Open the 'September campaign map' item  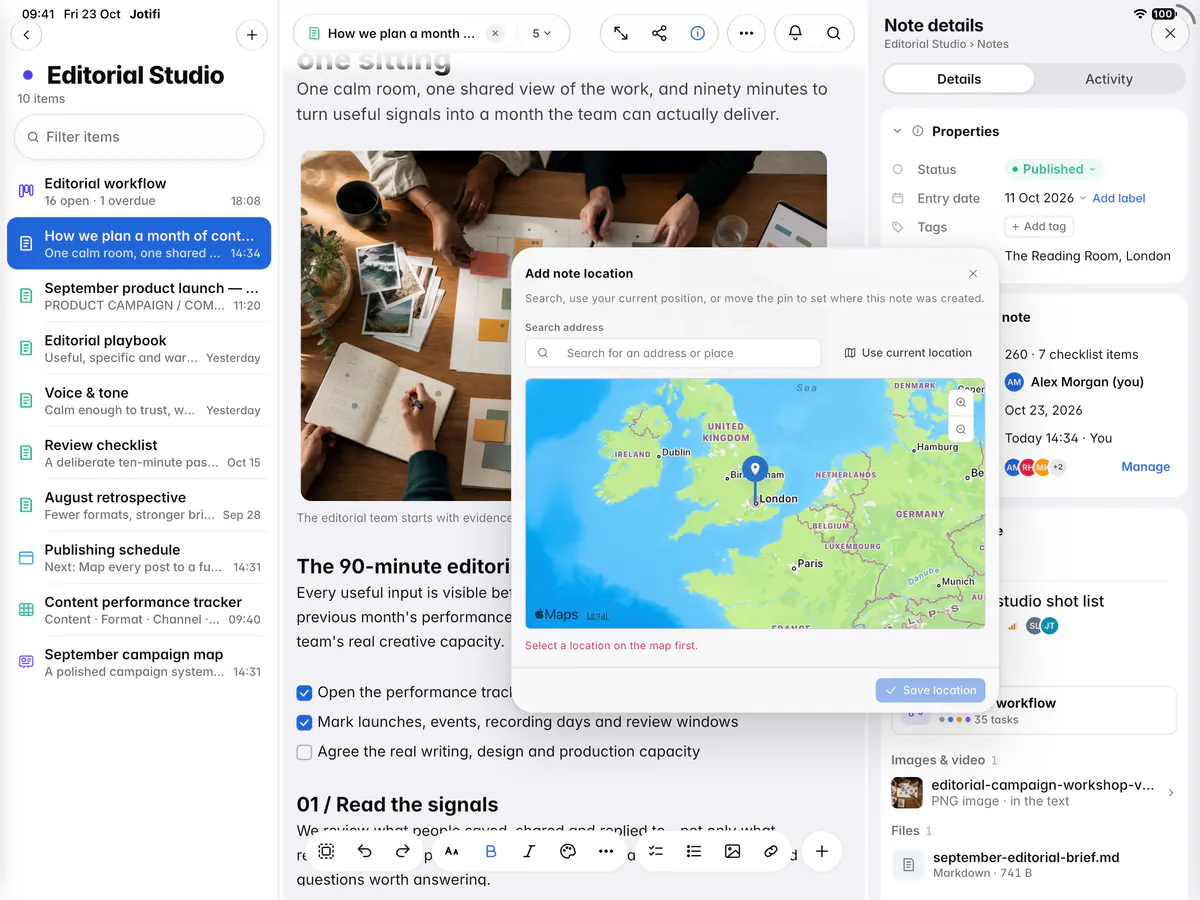click(x=139, y=662)
